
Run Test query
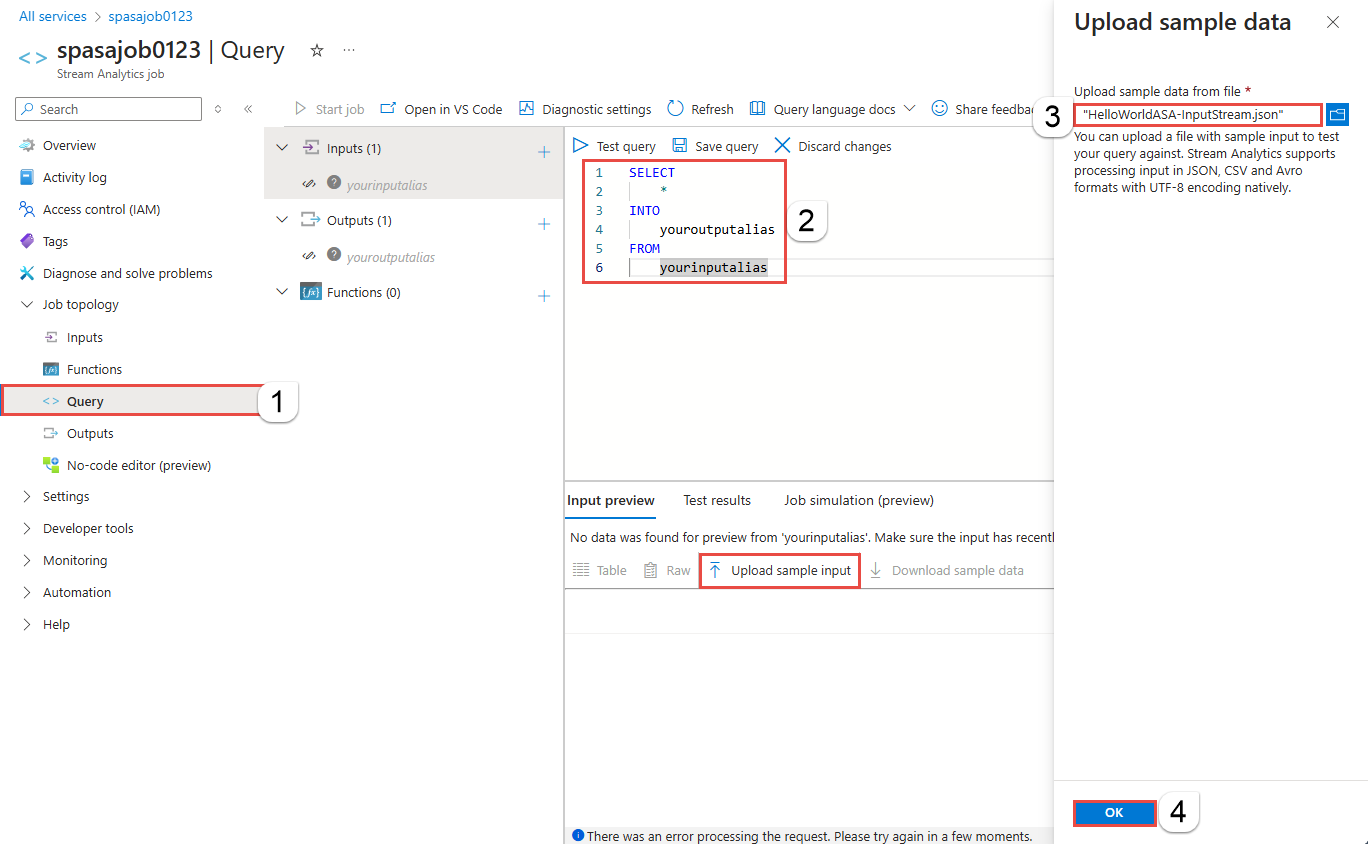pos(614,146)
